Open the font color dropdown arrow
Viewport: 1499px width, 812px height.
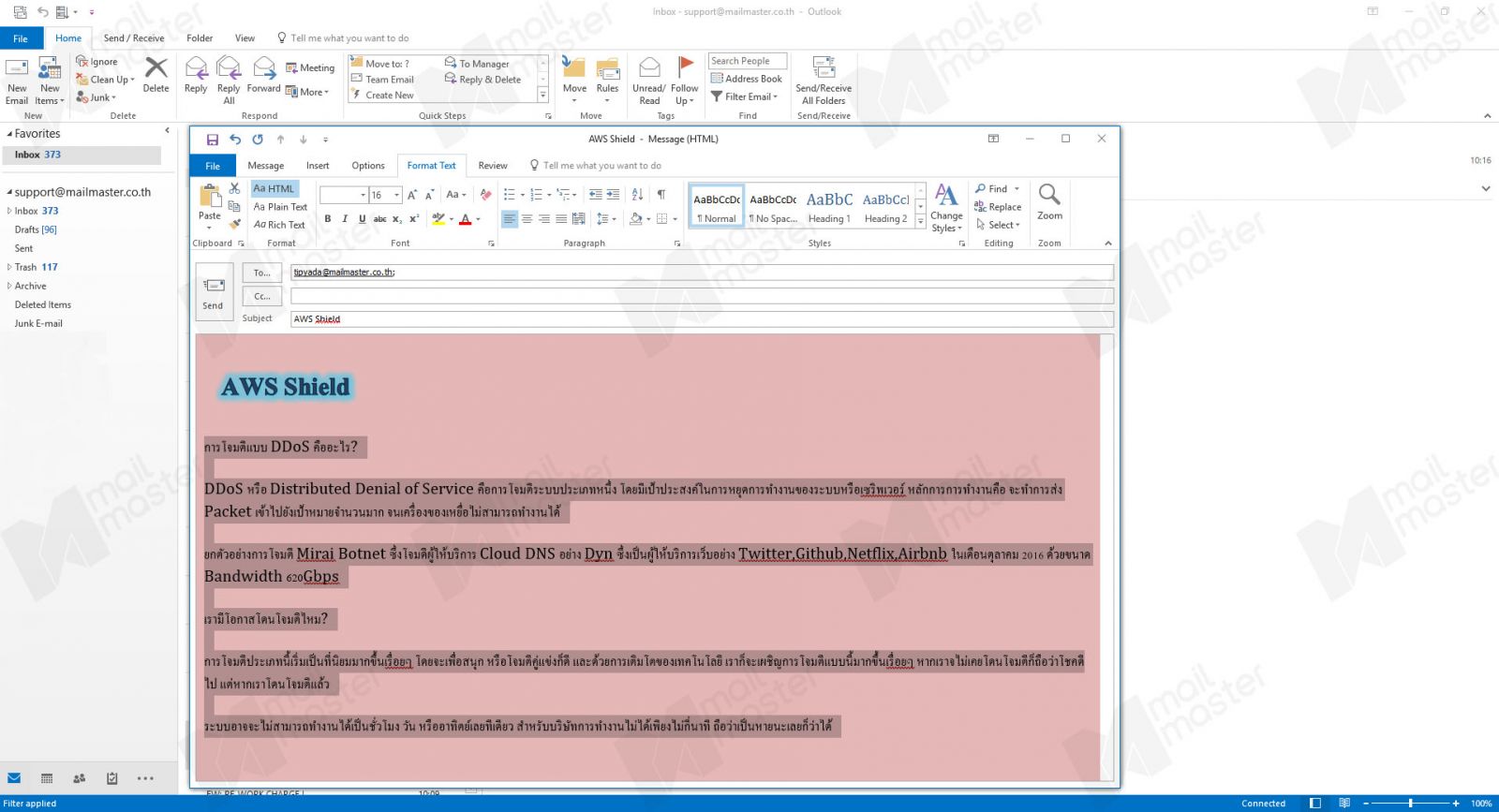(478, 219)
